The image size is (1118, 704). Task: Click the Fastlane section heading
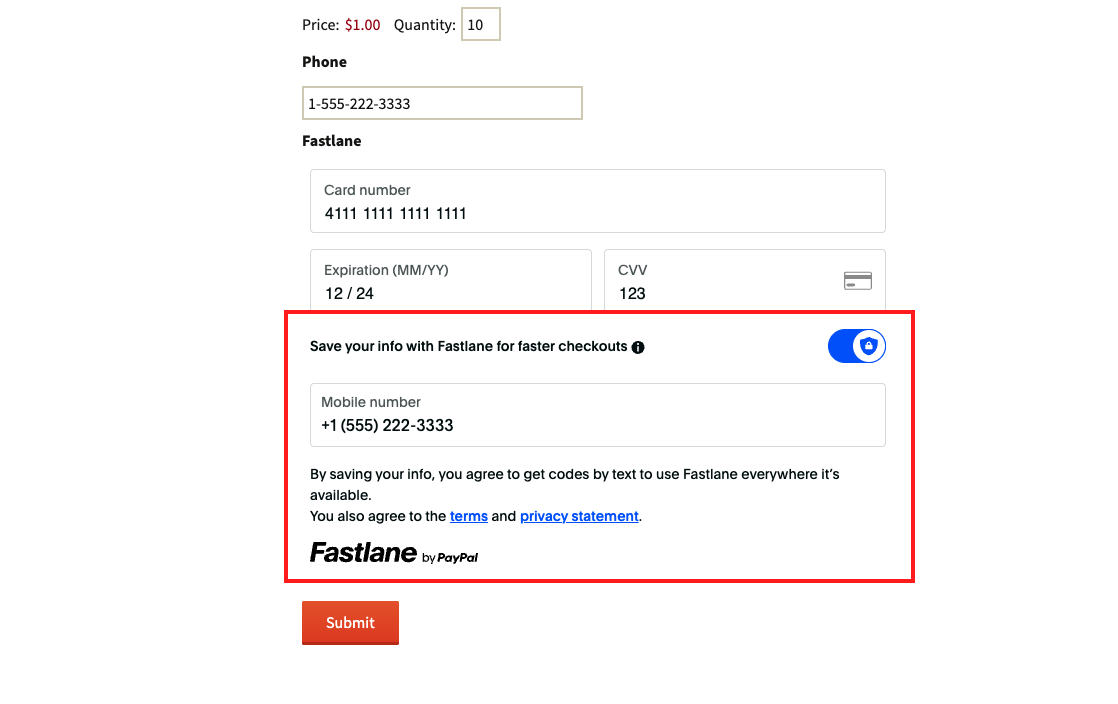331,140
